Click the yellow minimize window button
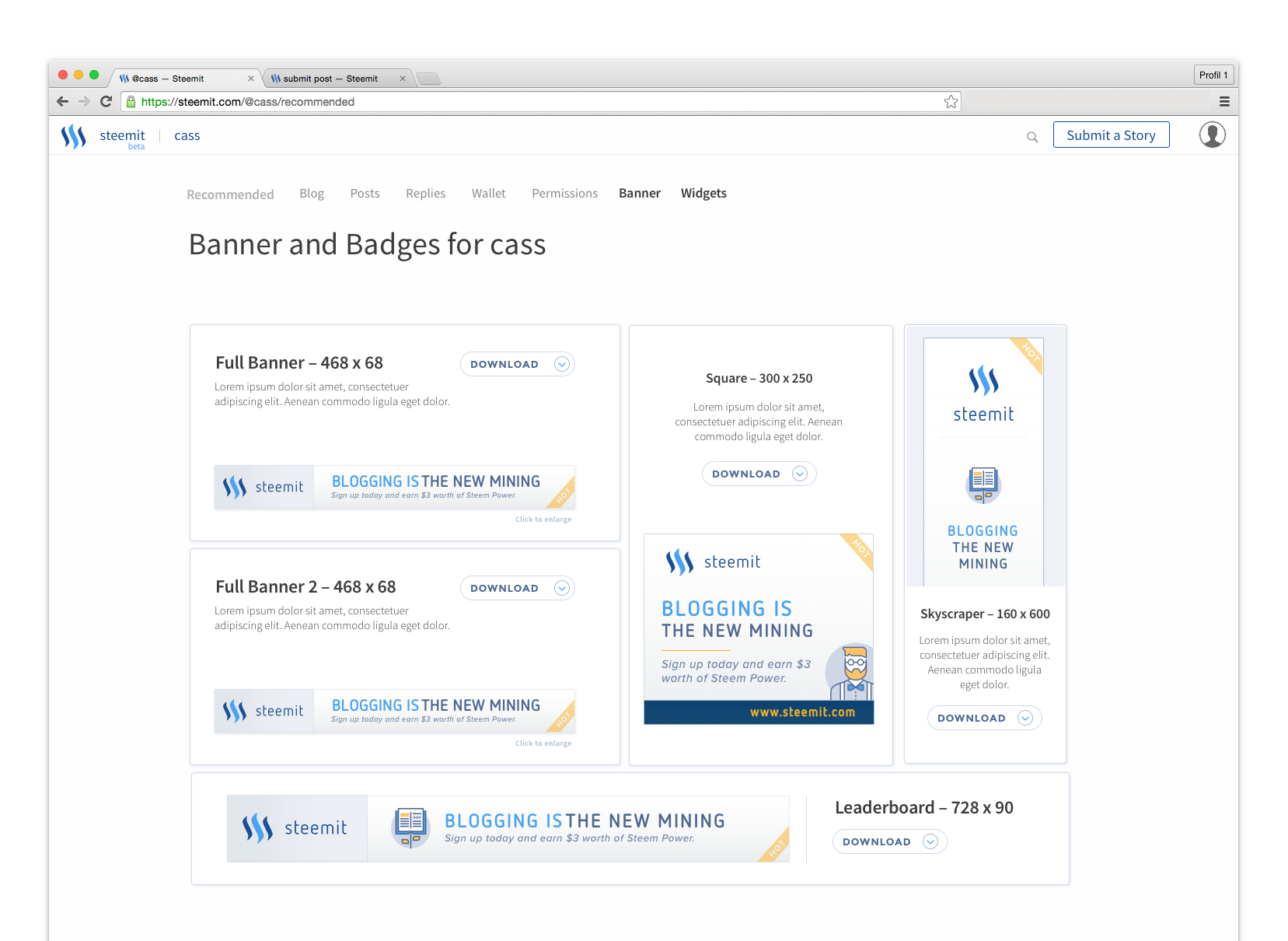This screenshot has height=941, width=1288. (79, 75)
